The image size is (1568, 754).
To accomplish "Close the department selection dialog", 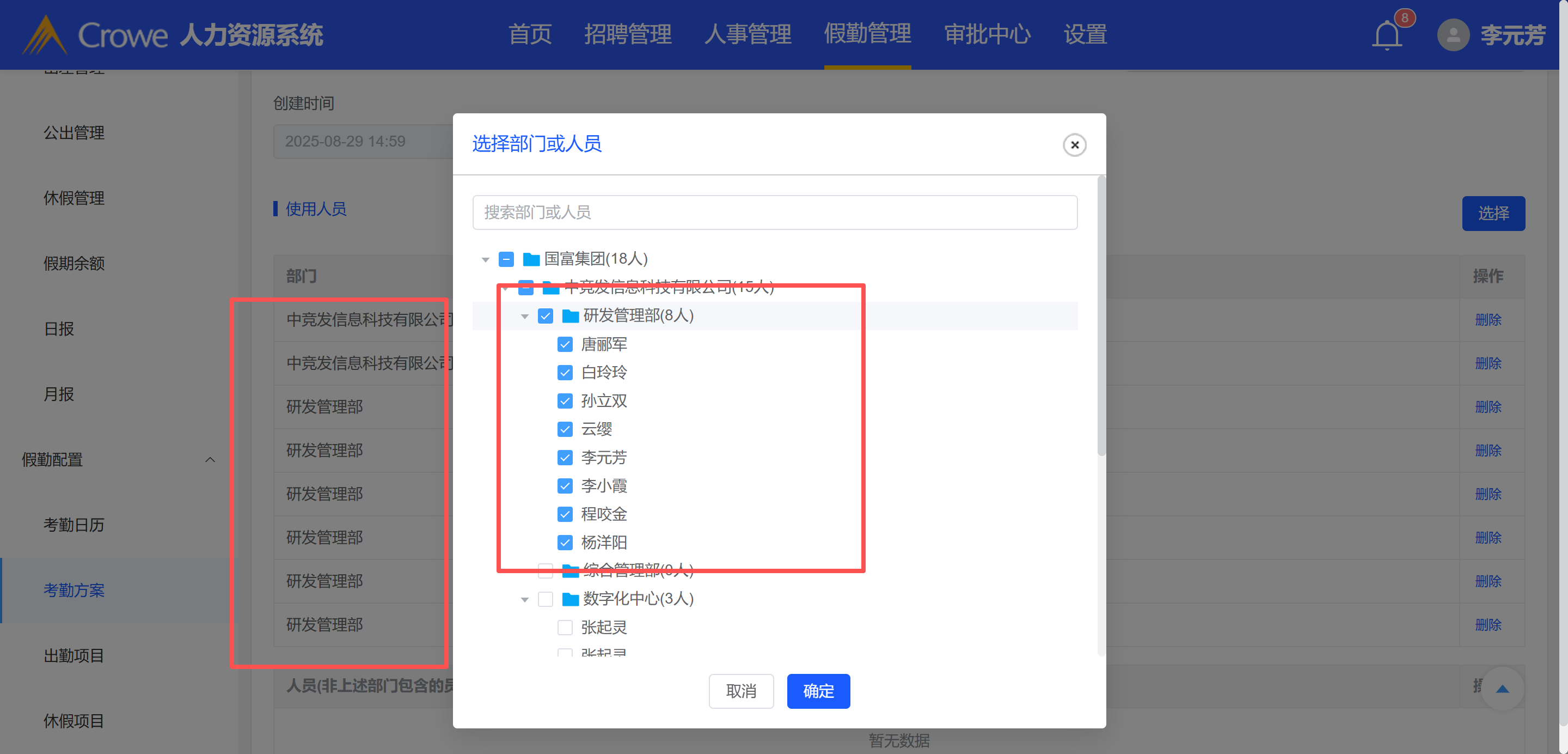I will click(1074, 145).
